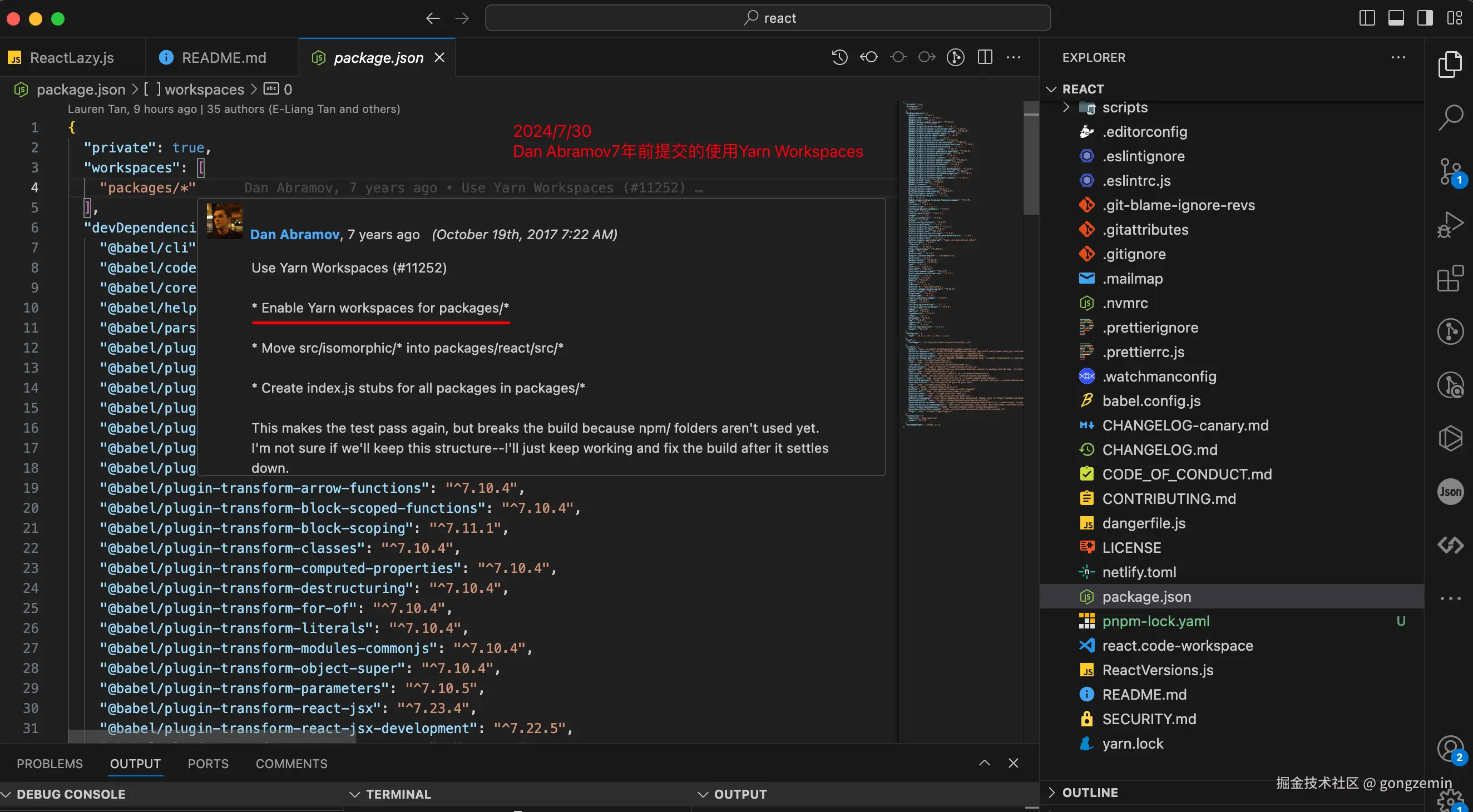Open the Extensions view
The image size is (1473, 812).
click(1450, 279)
